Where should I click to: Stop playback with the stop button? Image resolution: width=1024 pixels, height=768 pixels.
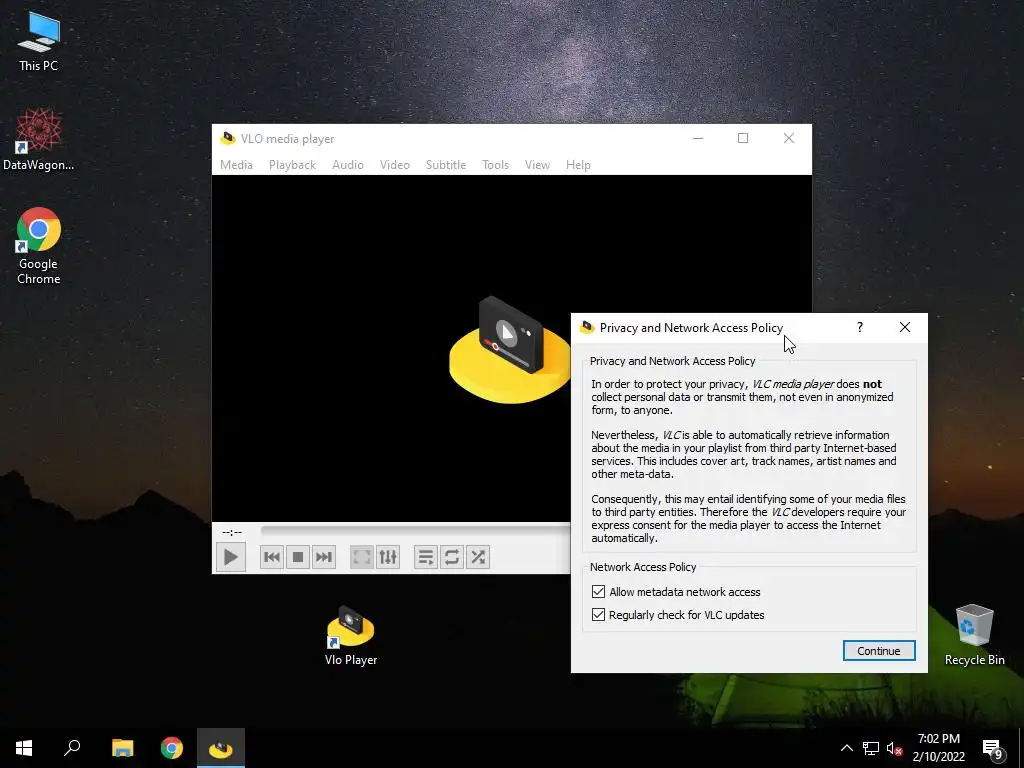click(298, 557)
